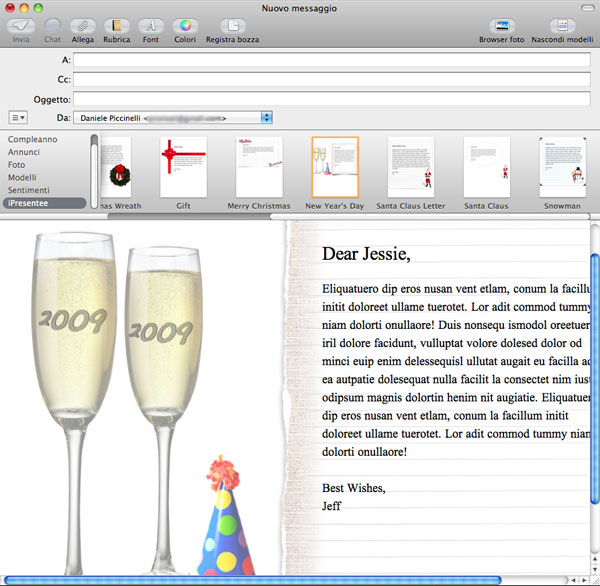The height and width of the screenshot is (586, 600).
Task: Toggle the toolbar pill button
Action: (x=587, y=8)
